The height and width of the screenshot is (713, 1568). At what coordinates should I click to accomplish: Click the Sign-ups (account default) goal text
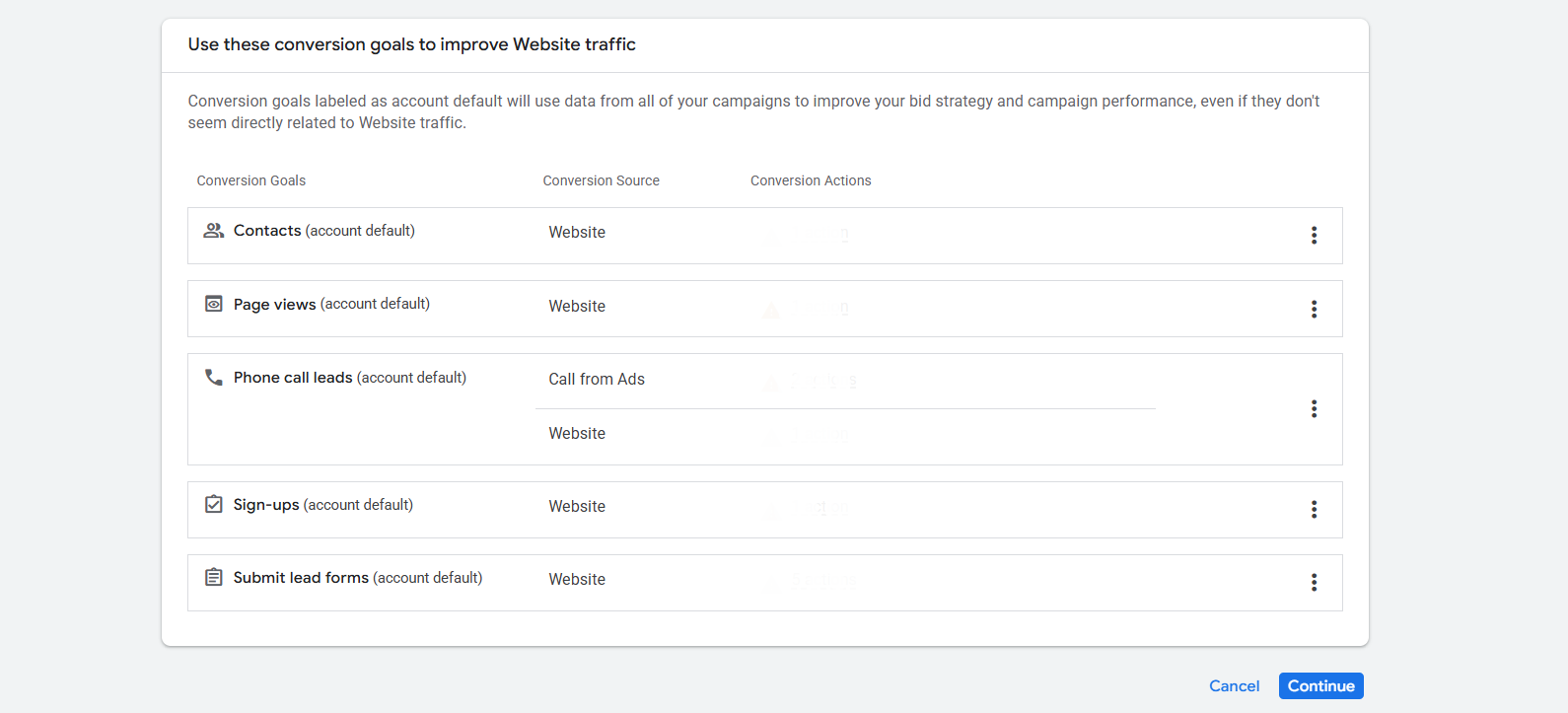tap(322, 505)
